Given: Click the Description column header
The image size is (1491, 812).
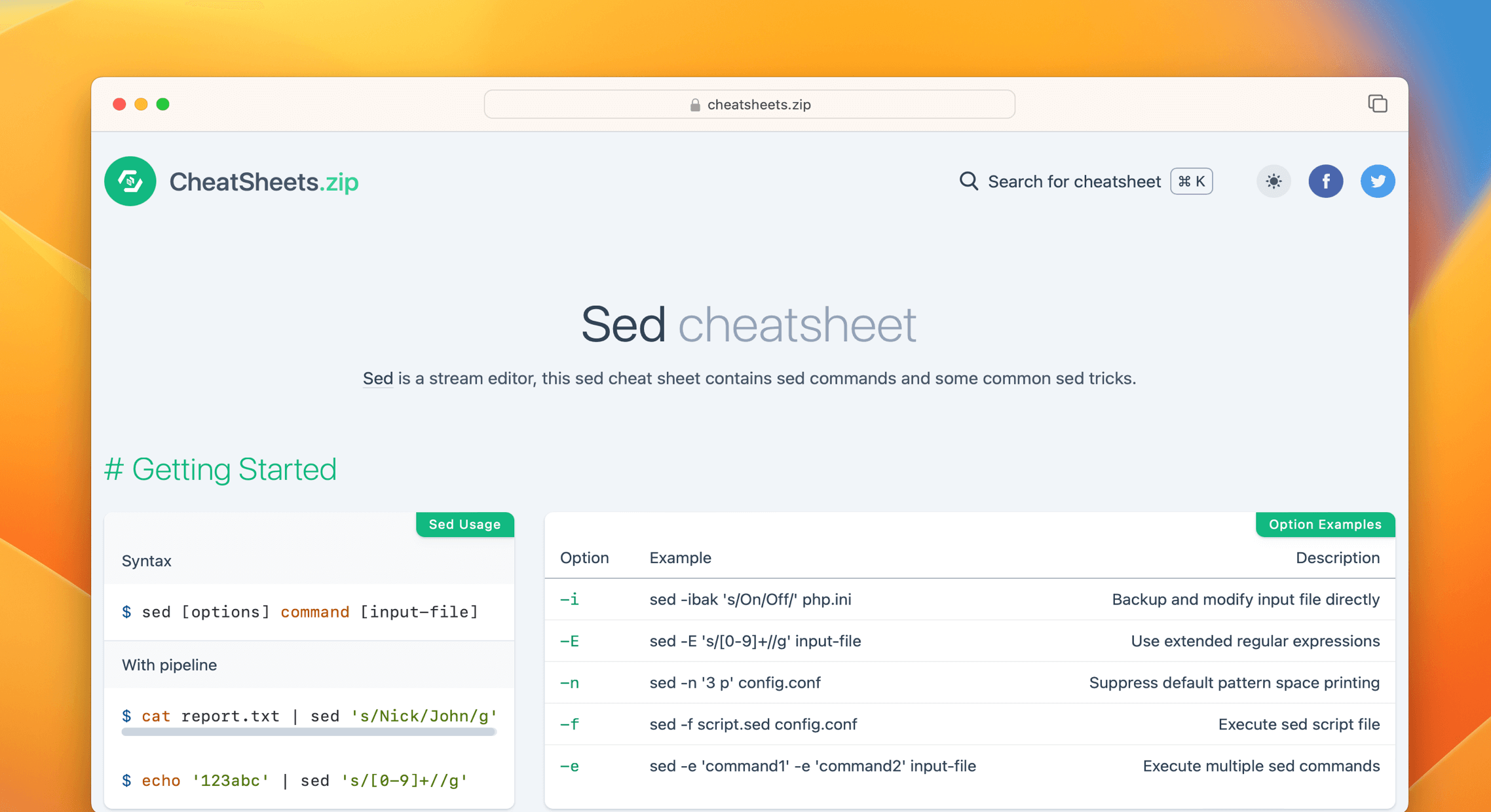Looking at the screenshot, I should [x=1338, y=558].
